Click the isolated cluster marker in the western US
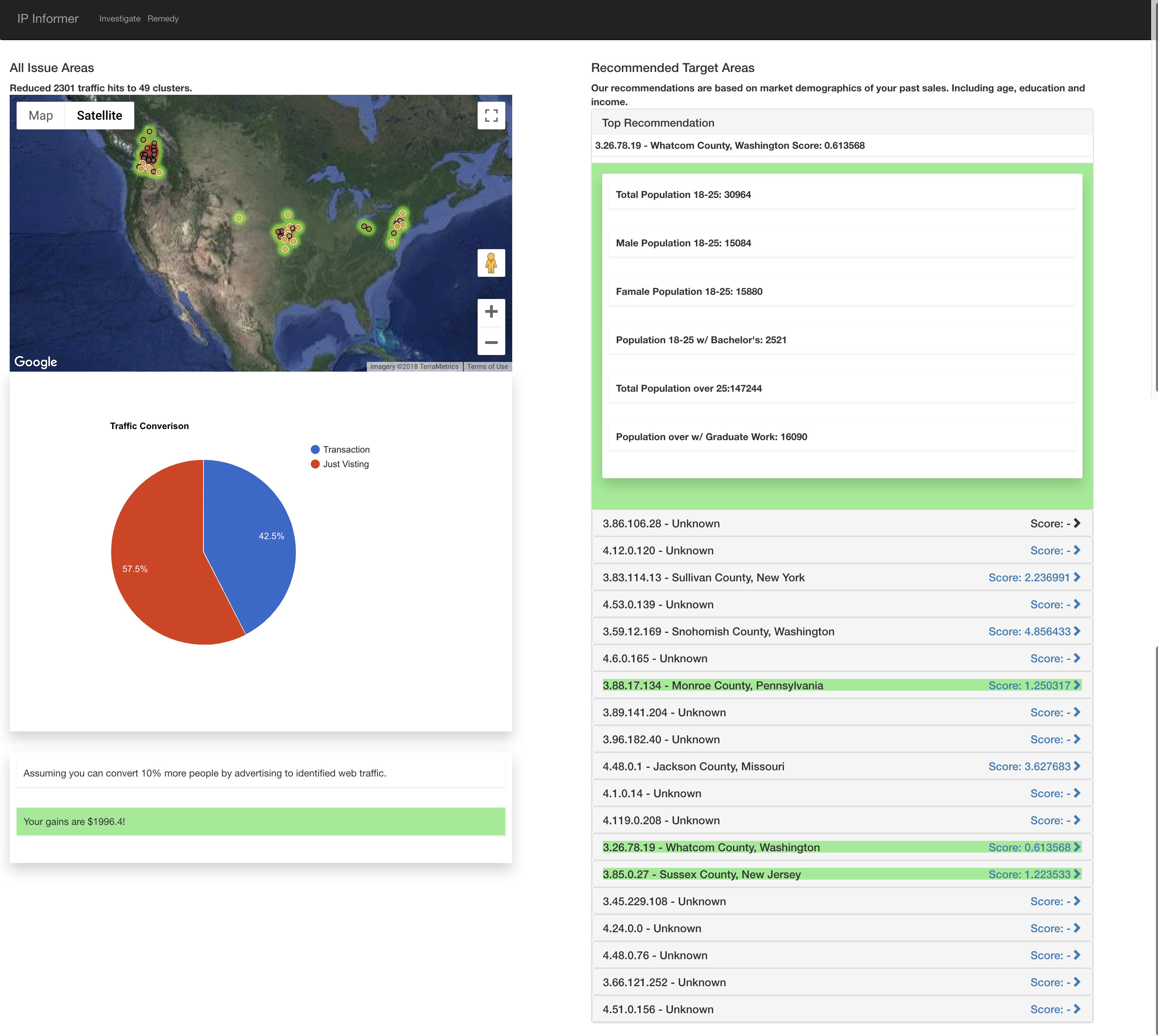 (x=238, y=218)
